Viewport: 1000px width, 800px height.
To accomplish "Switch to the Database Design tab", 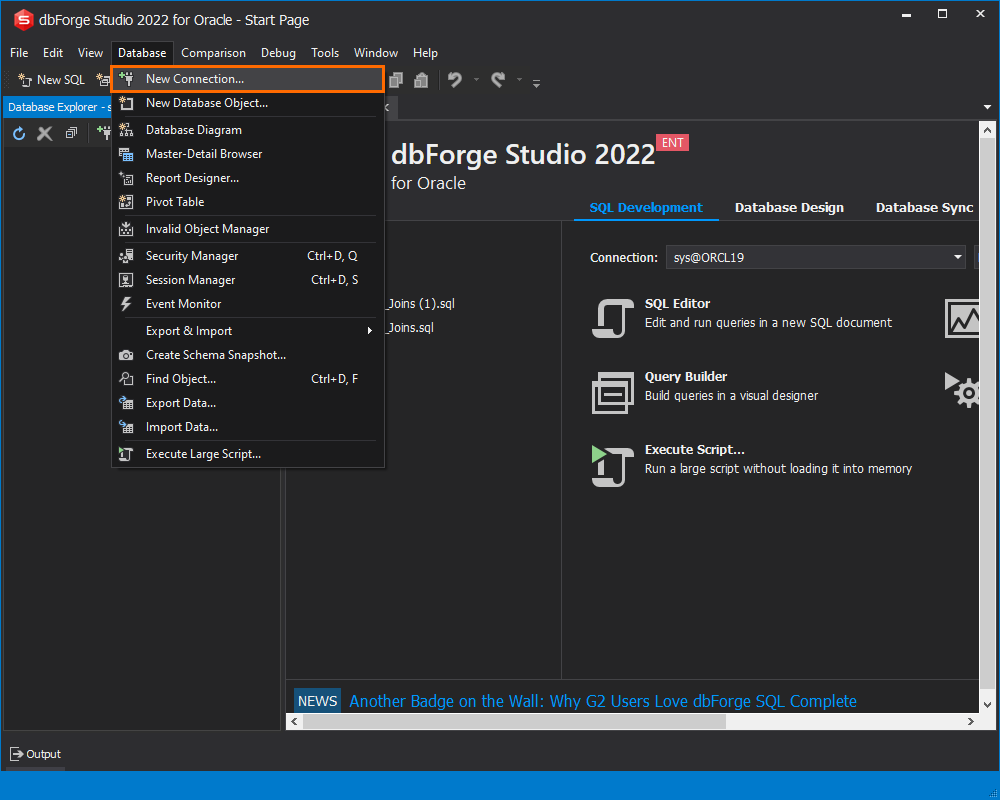I will 789,208.
